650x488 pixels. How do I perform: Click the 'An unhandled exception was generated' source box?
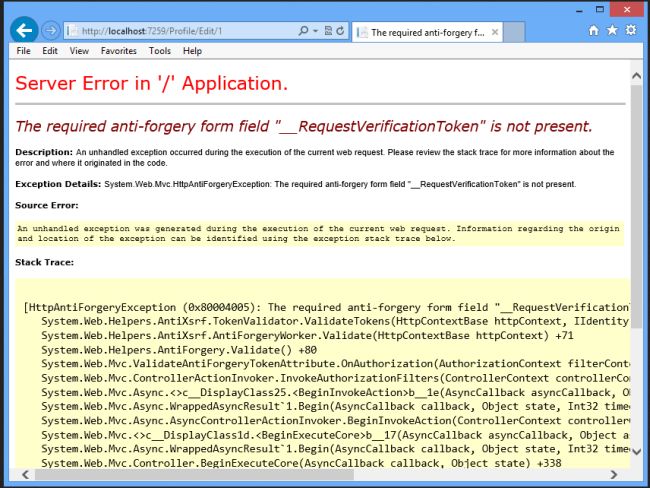[320, 233]
